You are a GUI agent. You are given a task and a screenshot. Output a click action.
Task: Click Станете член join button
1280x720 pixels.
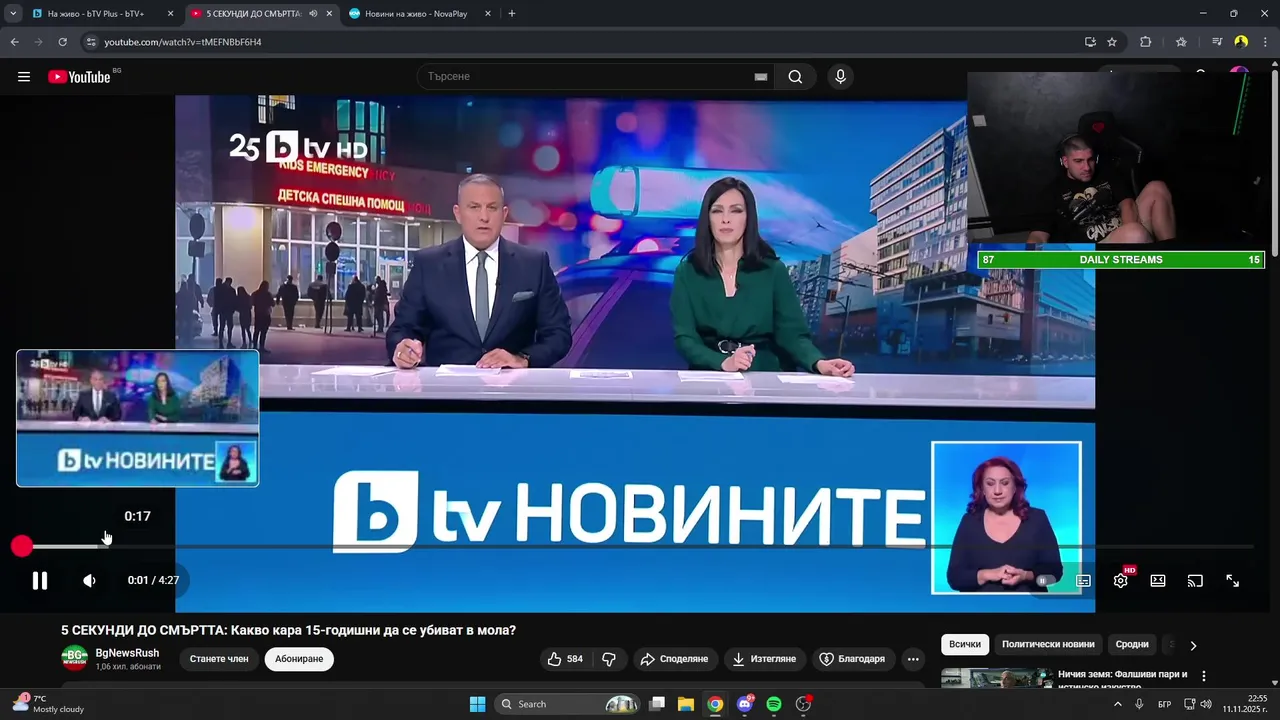pos(219,659)
